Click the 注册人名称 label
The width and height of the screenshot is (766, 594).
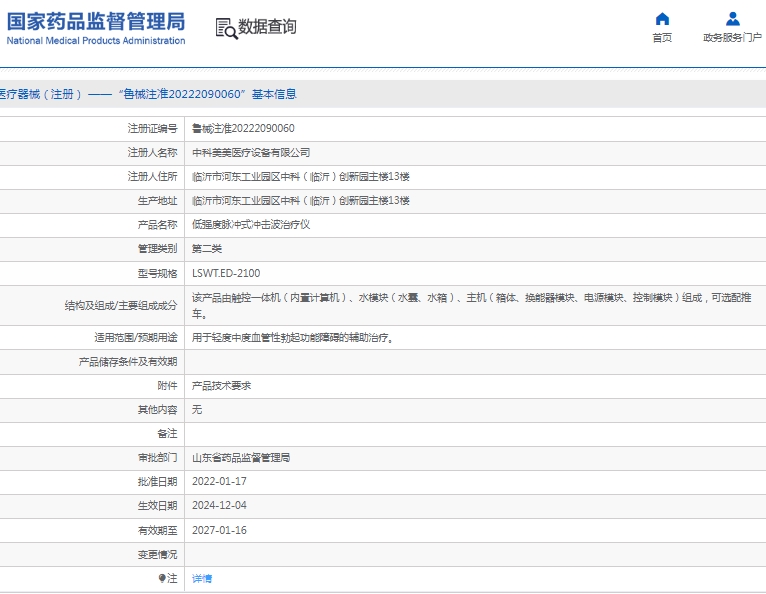coord(152,153)
